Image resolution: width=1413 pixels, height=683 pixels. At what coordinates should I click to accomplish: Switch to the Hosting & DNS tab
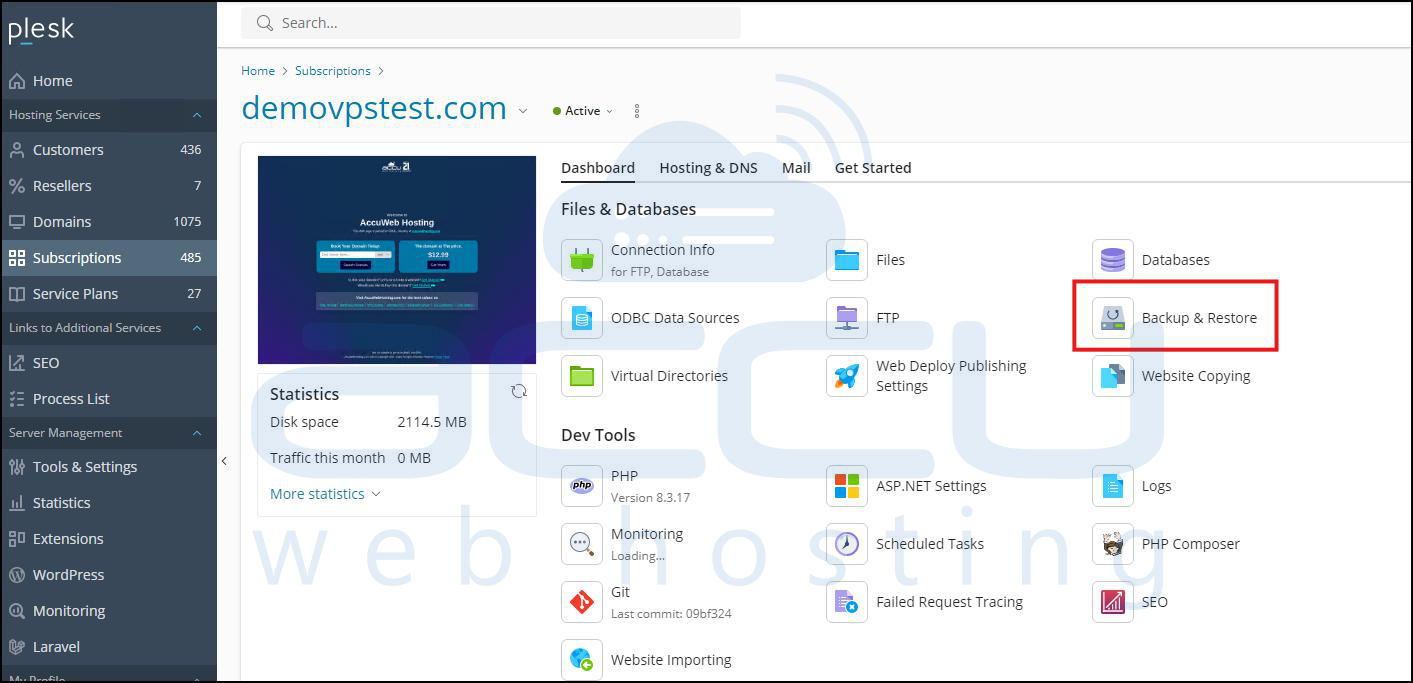point(708,168)
